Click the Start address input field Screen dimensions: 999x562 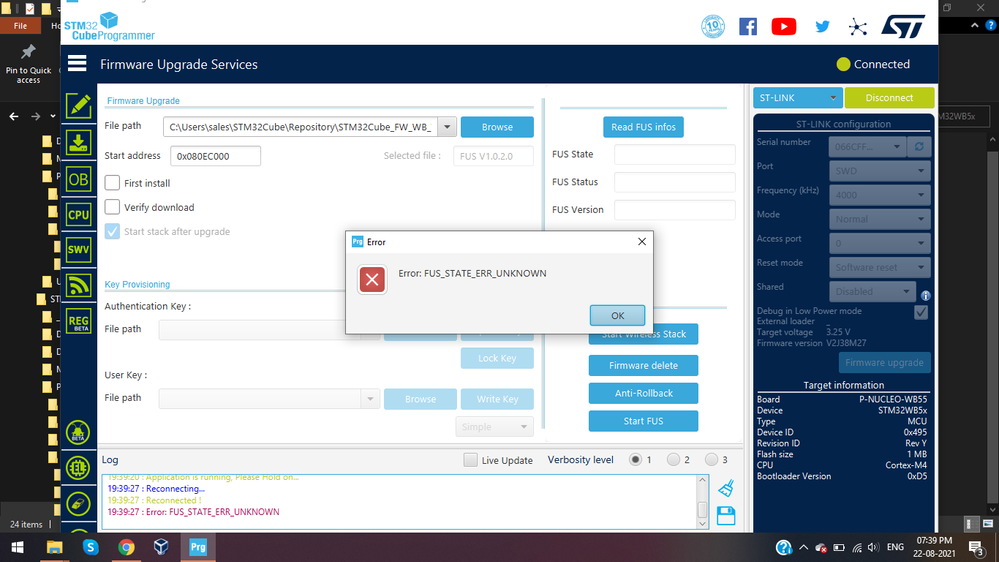click(215, 156)
